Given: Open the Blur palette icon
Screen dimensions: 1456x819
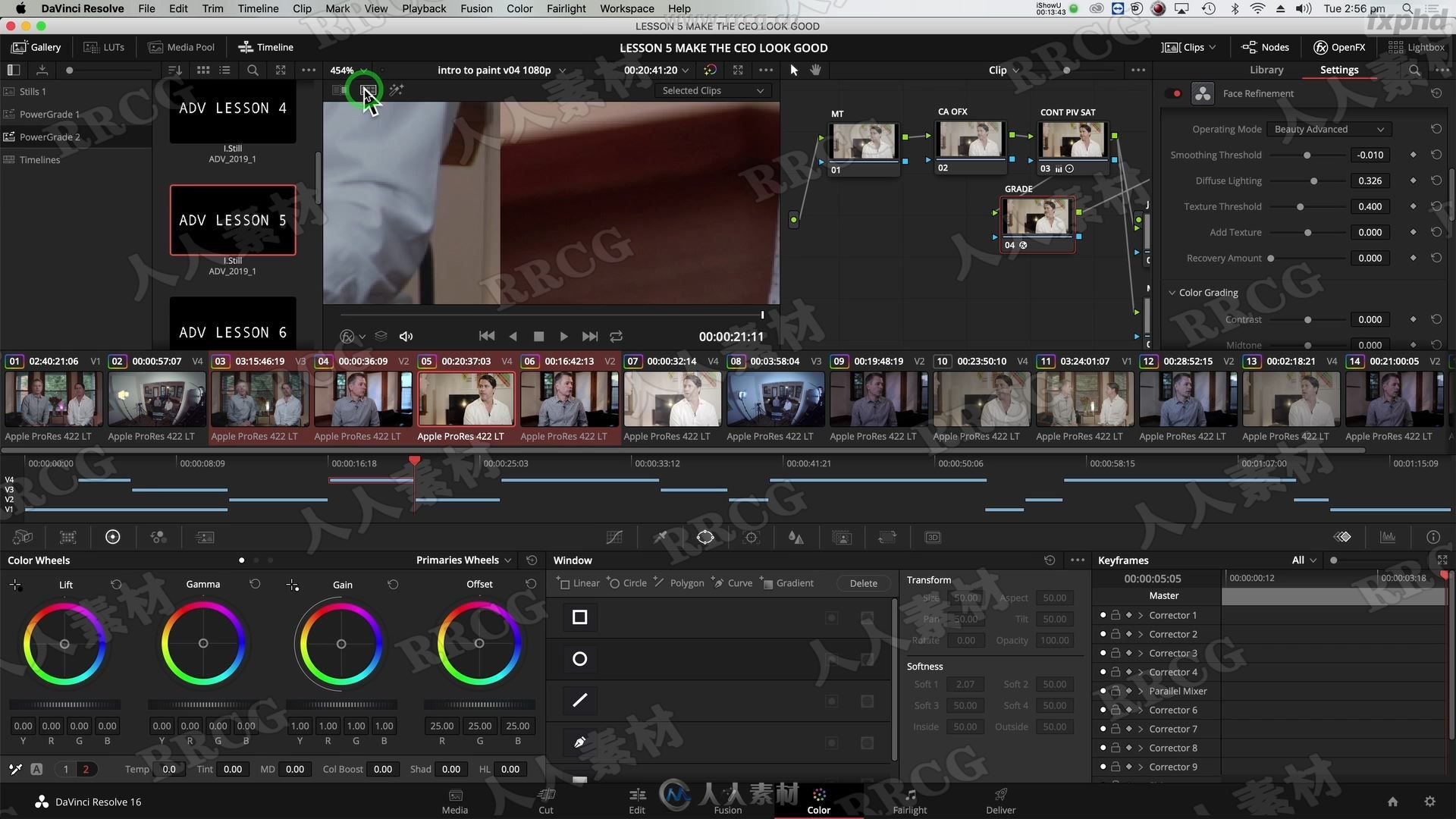Looking at the screenshot, I should tap(795, 537).
